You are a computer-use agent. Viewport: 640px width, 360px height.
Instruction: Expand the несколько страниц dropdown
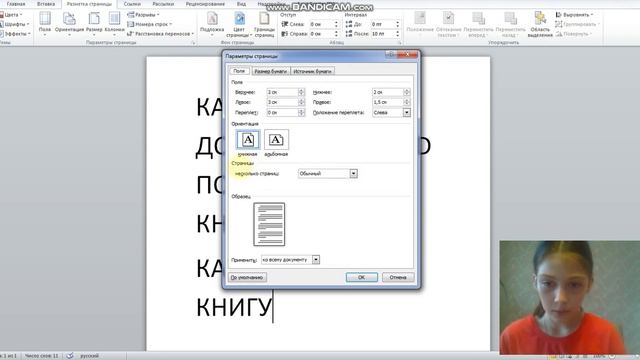353,173
